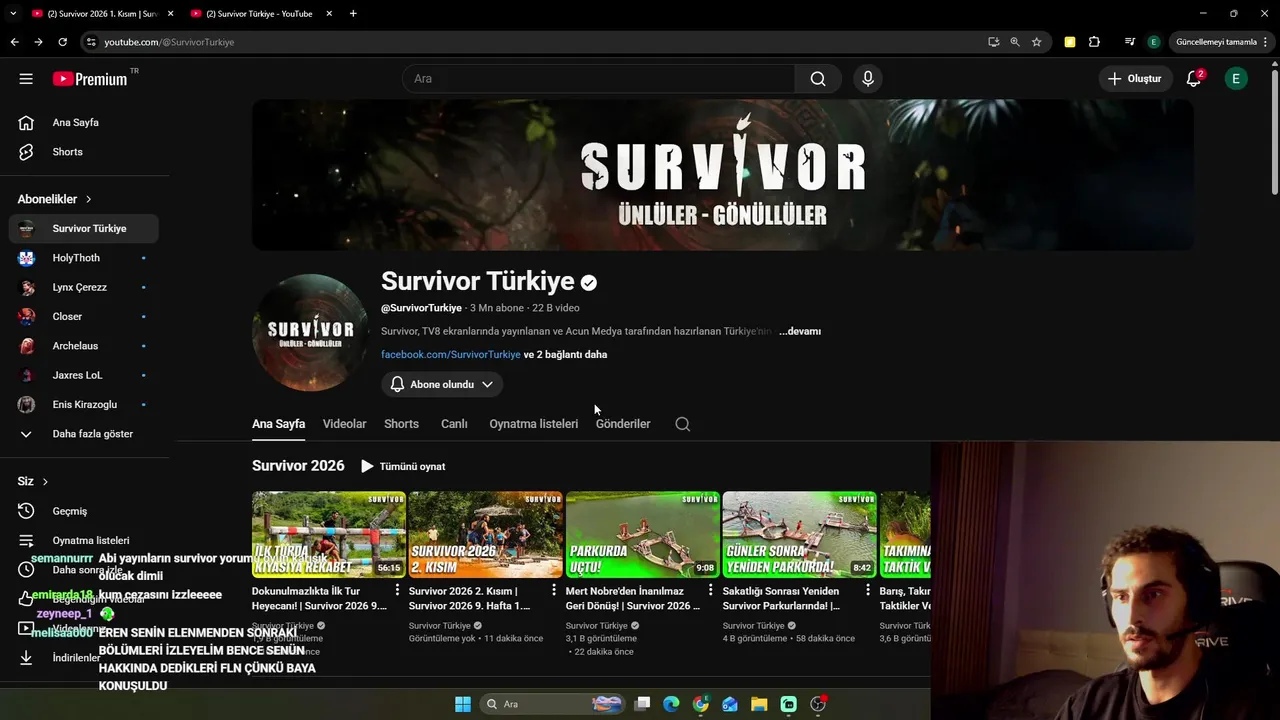Open options menu for Sakatlığı Sonrası Yeniden video
Viewport: 1280px width, 720px height.
868,591
